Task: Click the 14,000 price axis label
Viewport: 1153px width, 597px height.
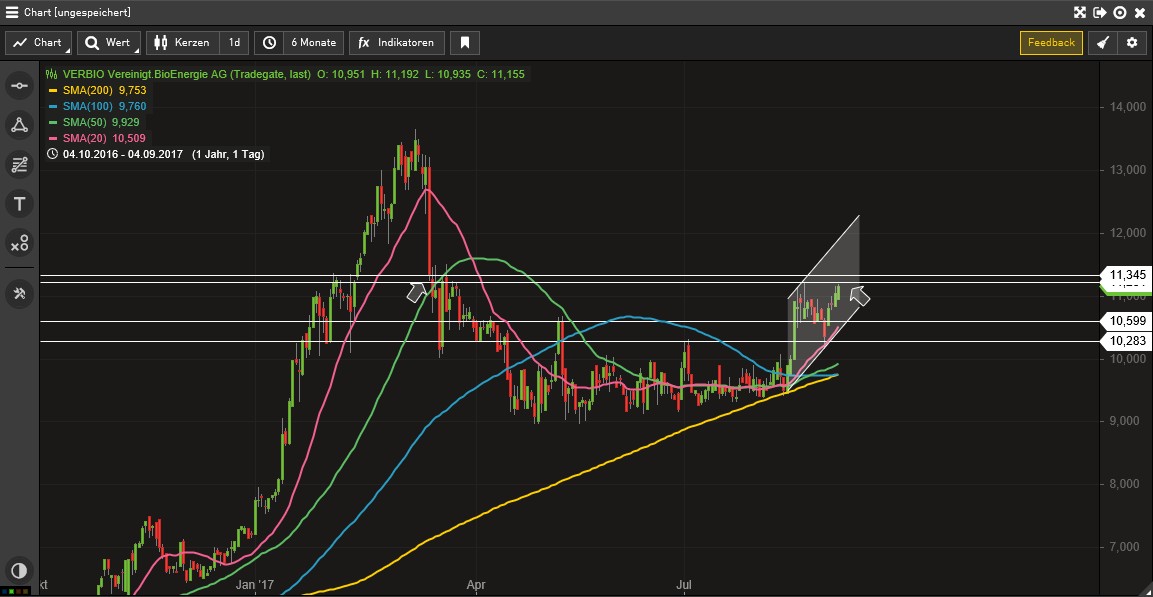Action: tap(1127, 107)
